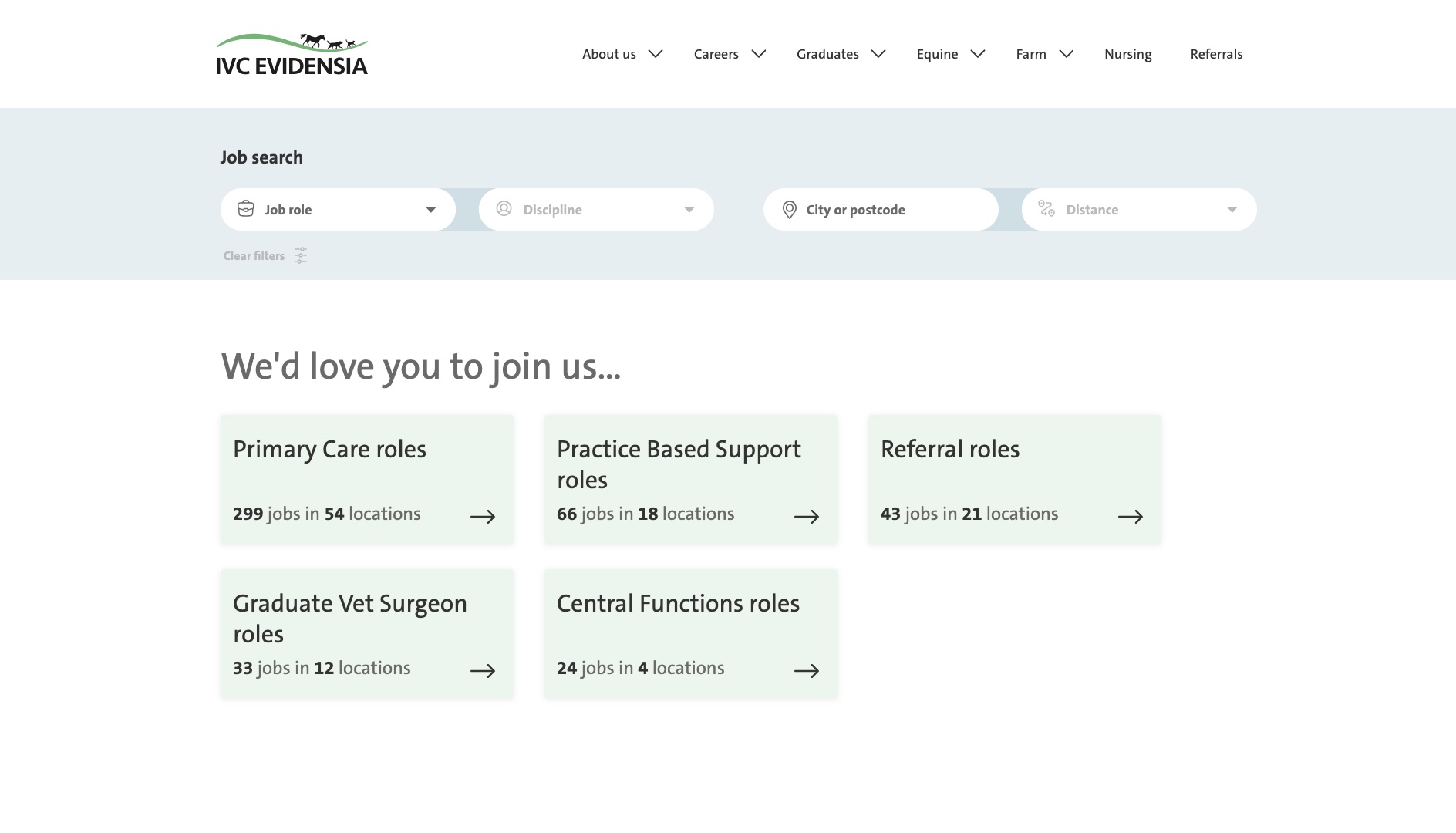The height and width of the screenshot is (833, 1456).
Task: Click the arrow on Graduate Vet Surgeon card
Action: pyautogui.click(x=483, y=671)
